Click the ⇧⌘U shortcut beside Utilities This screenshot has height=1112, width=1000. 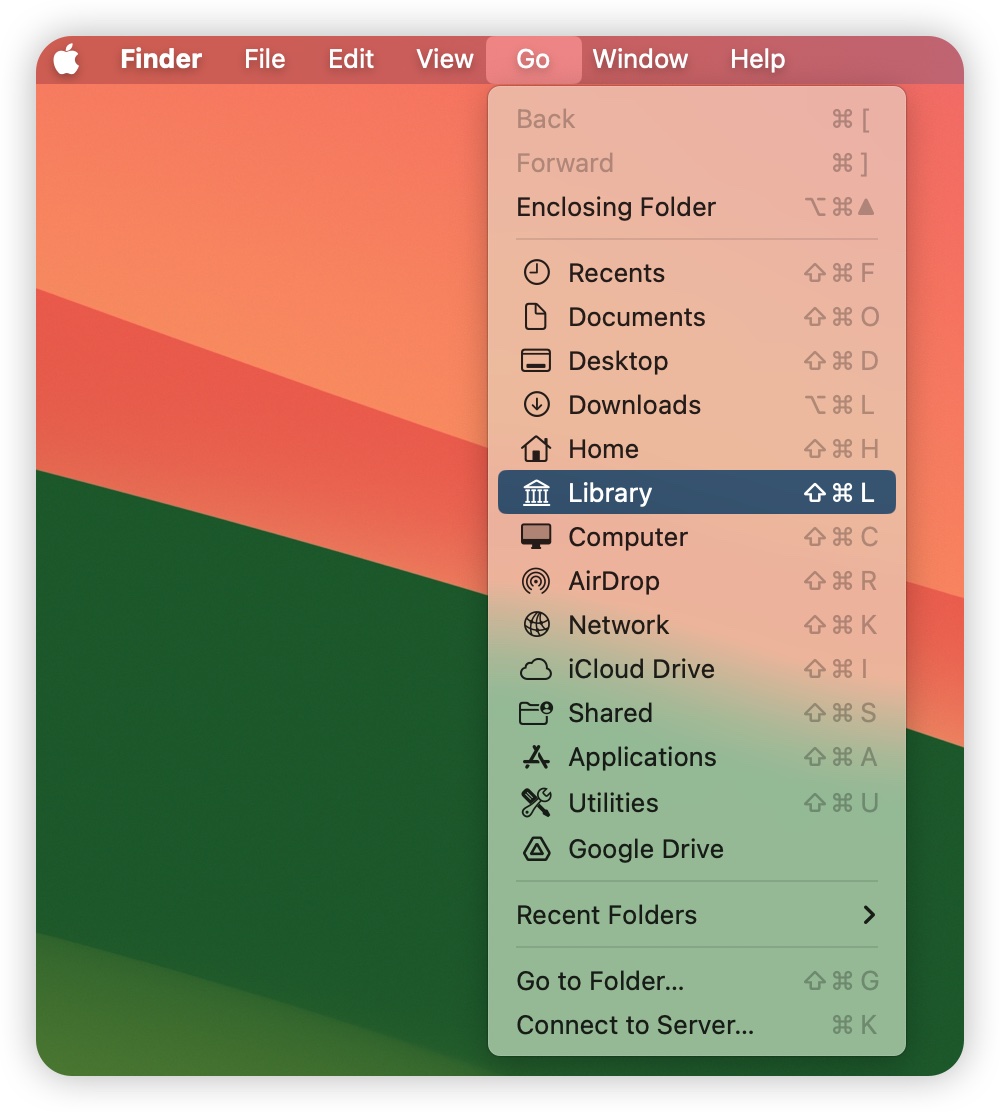(x=841, y=802)
